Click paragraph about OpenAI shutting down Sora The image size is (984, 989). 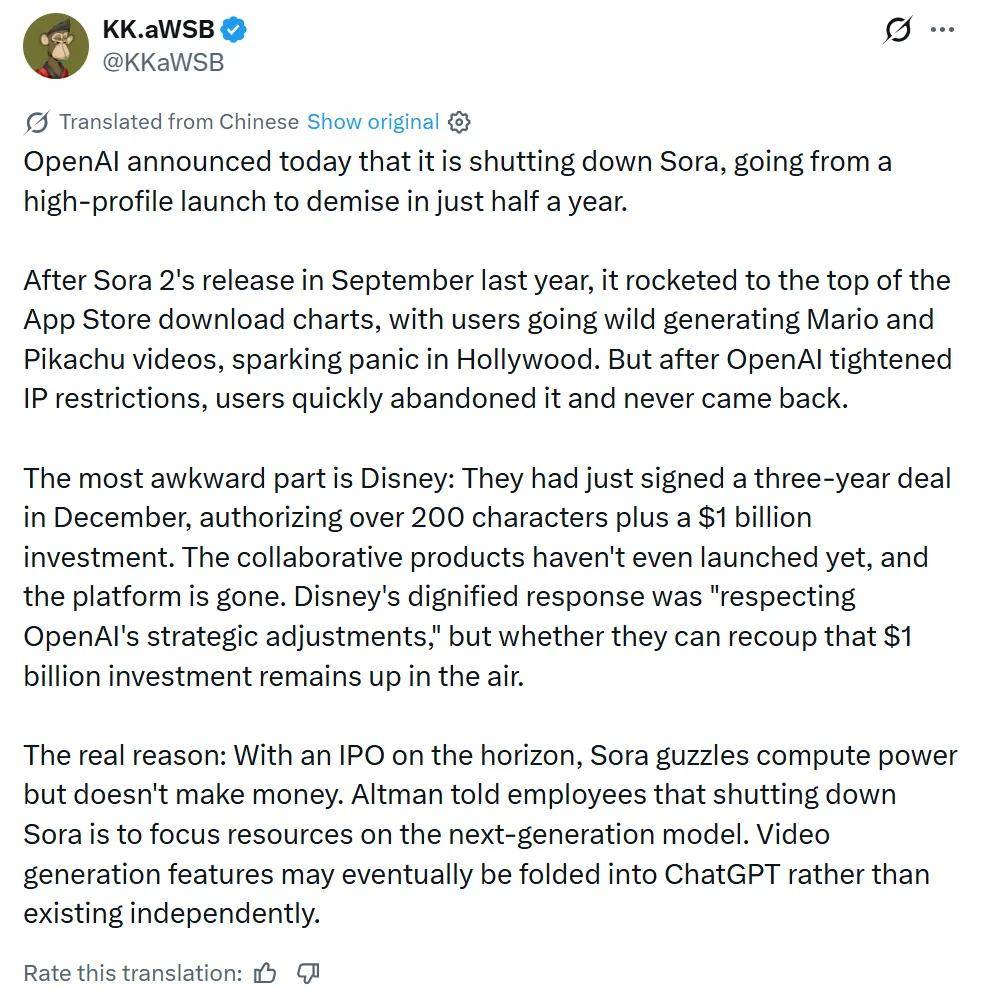(x=457, y=181)
